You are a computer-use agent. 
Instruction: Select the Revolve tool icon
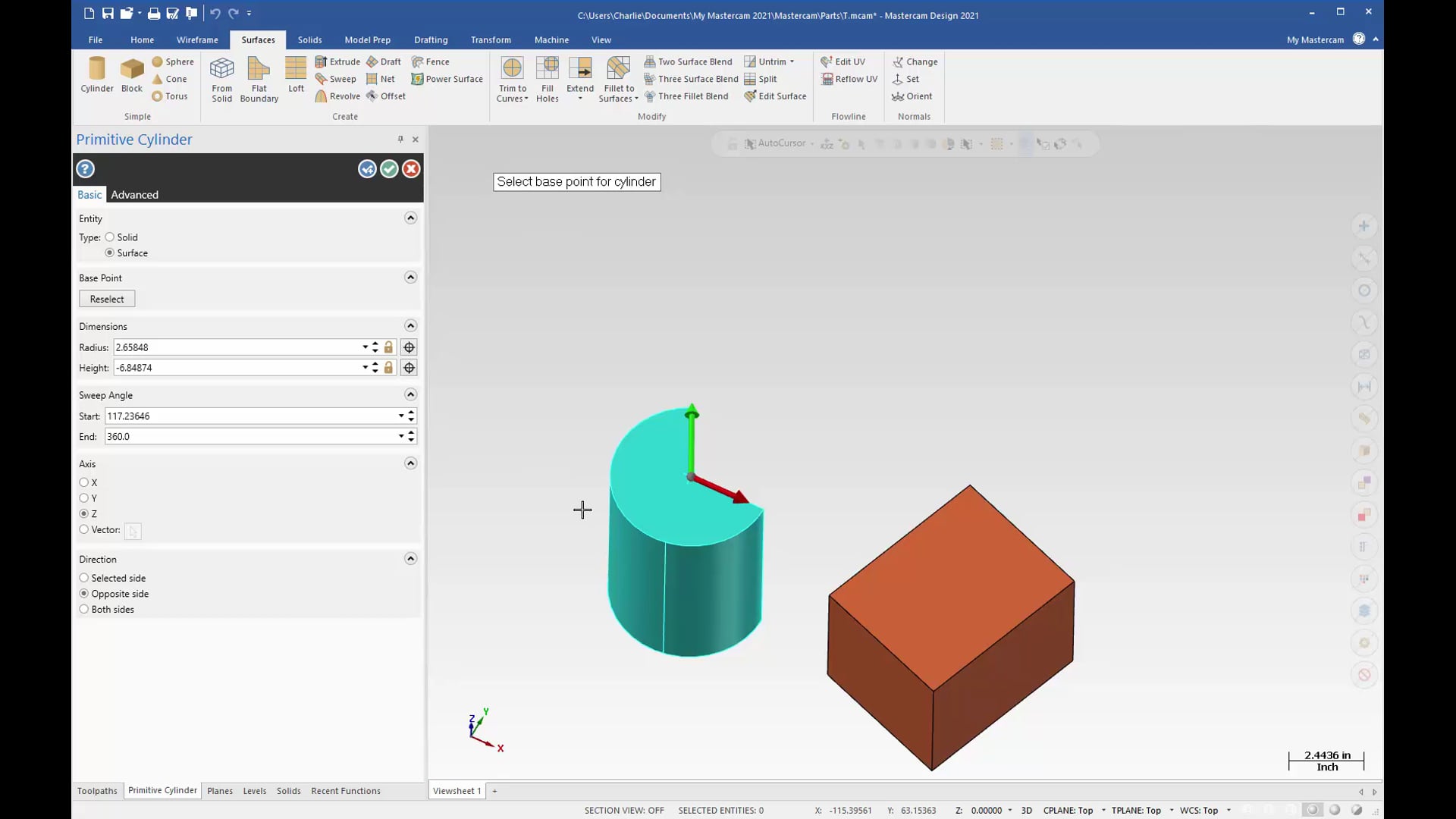coord(321,96)
